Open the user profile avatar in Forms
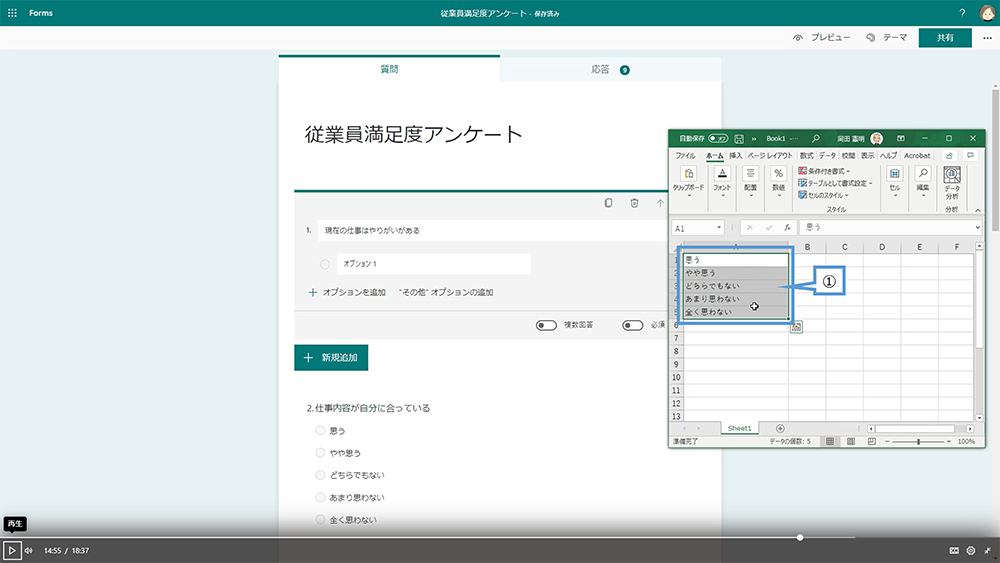 pyautogui.click(x=987, y=13)
